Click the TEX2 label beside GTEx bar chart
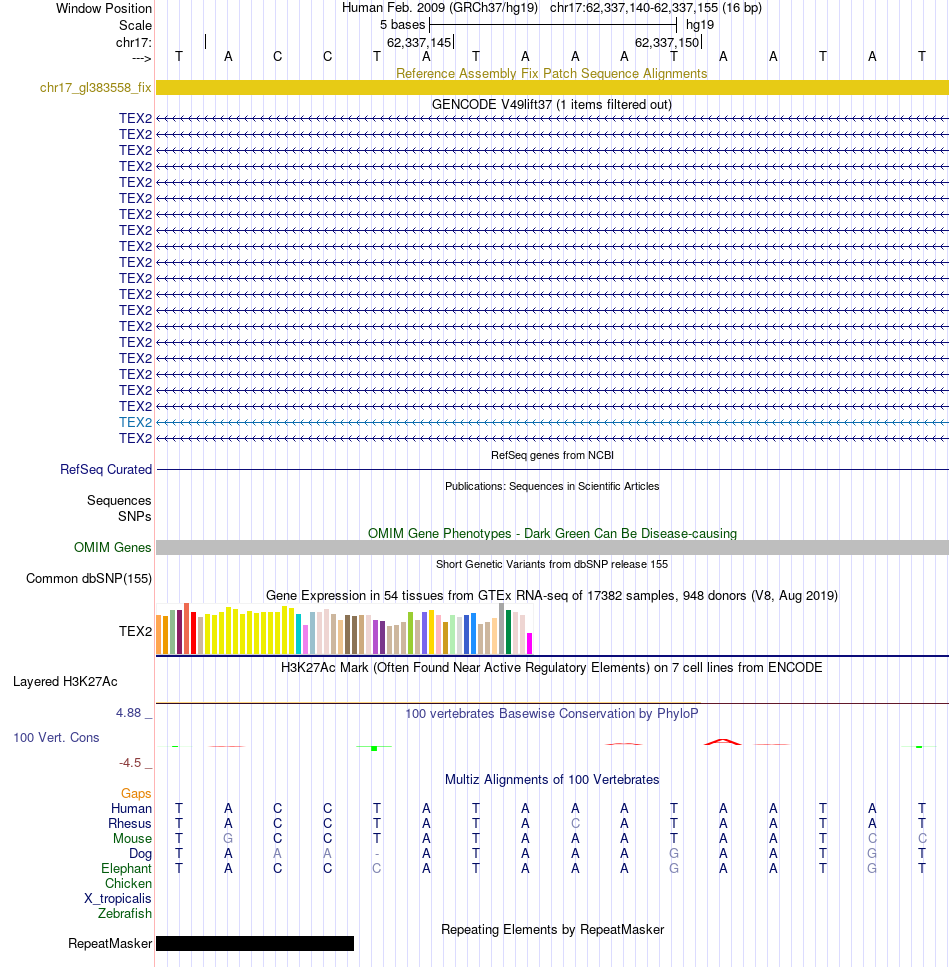 click(135, 632)
